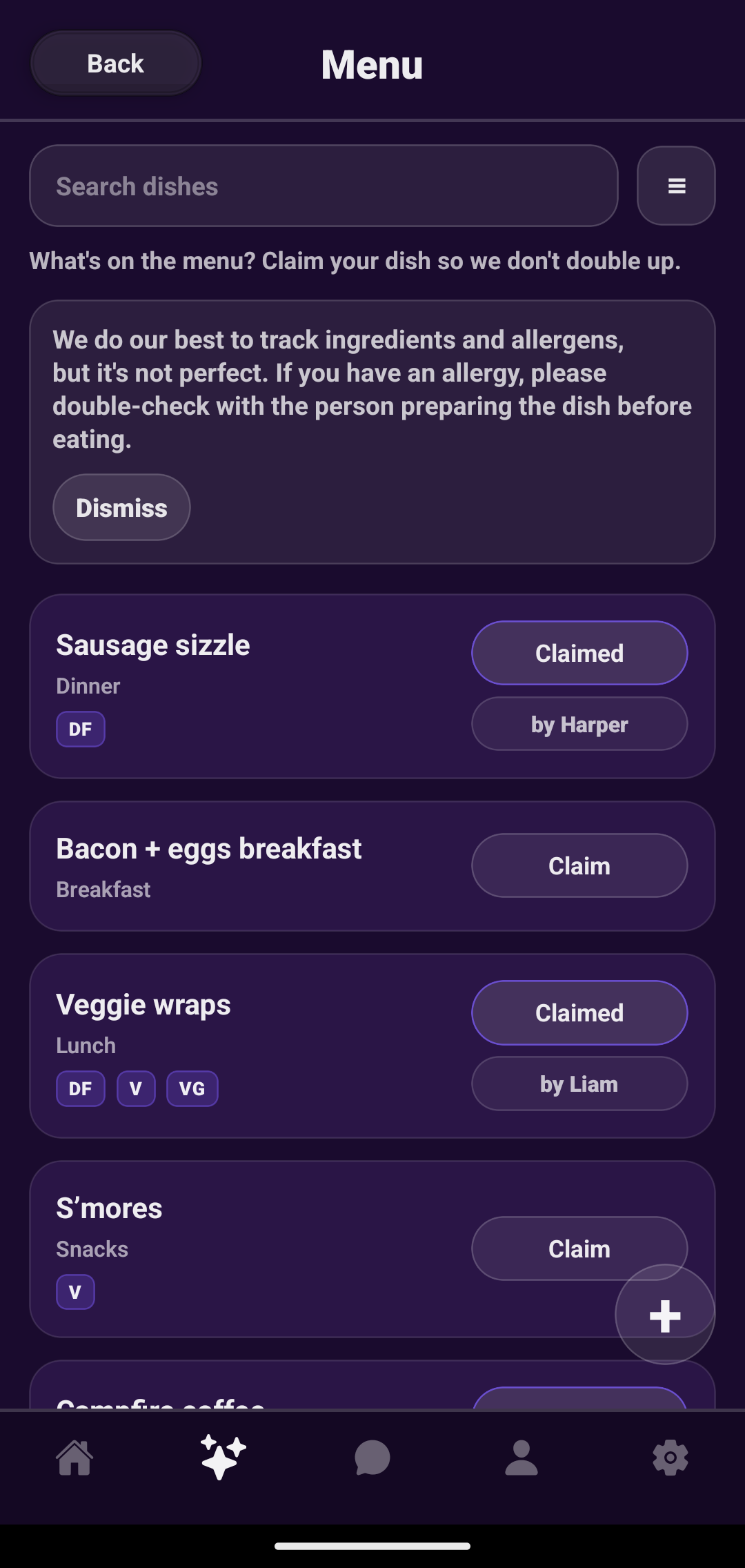The width and height of the screenshot is (745, 1568).
Task: Tap the DF badge on Sausage sizzle
Action: pyautogui.click(x=80, y=728)
